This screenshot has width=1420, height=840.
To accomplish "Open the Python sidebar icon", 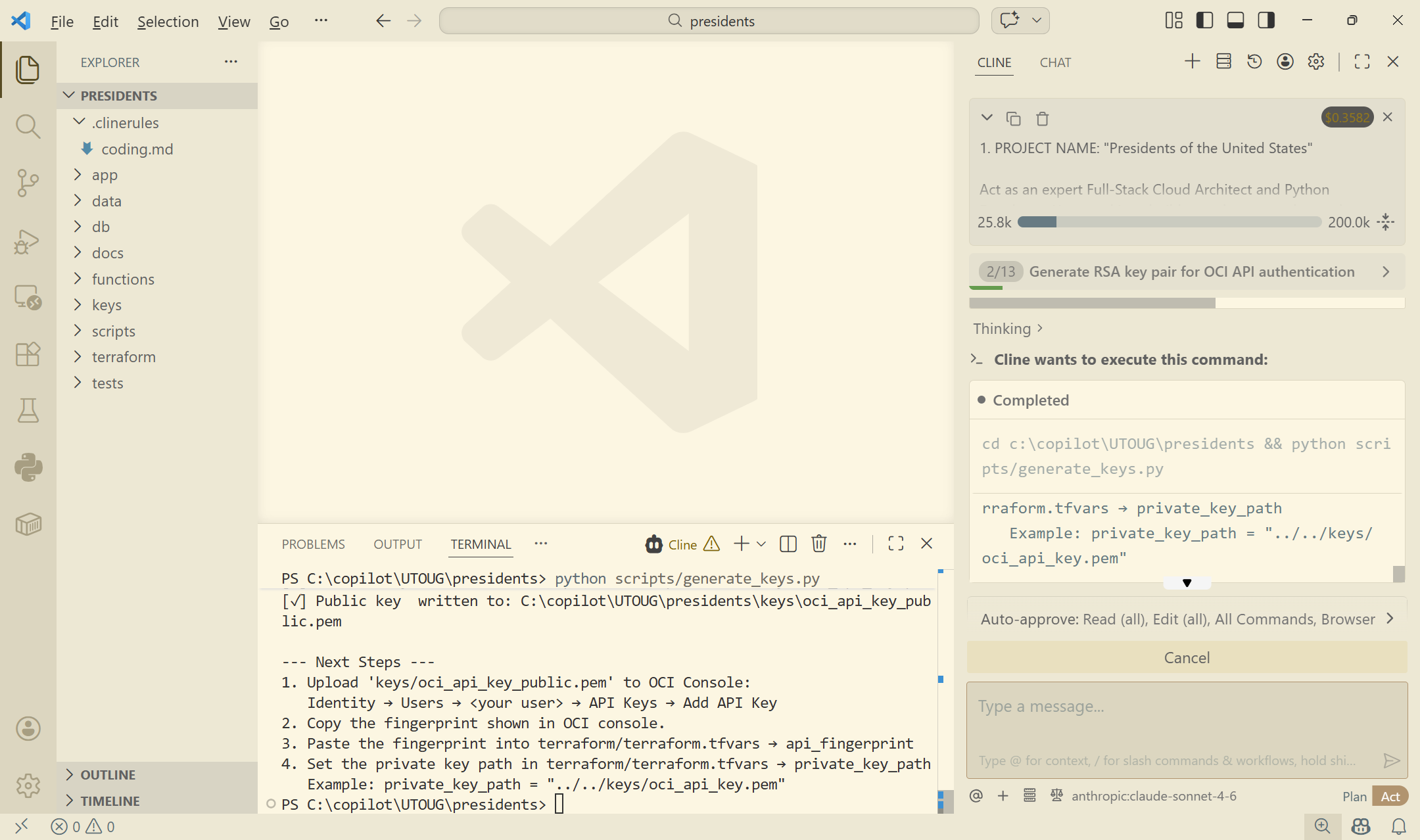I will coord(28,467).
